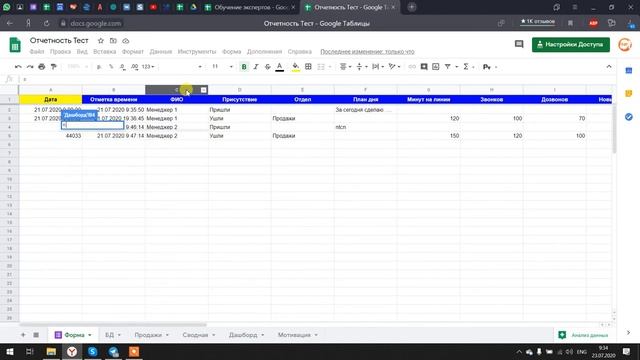This screenshot has width=640, height=360.
Task: Open column C dropdown arrow in header
Action: coord(203,90)
